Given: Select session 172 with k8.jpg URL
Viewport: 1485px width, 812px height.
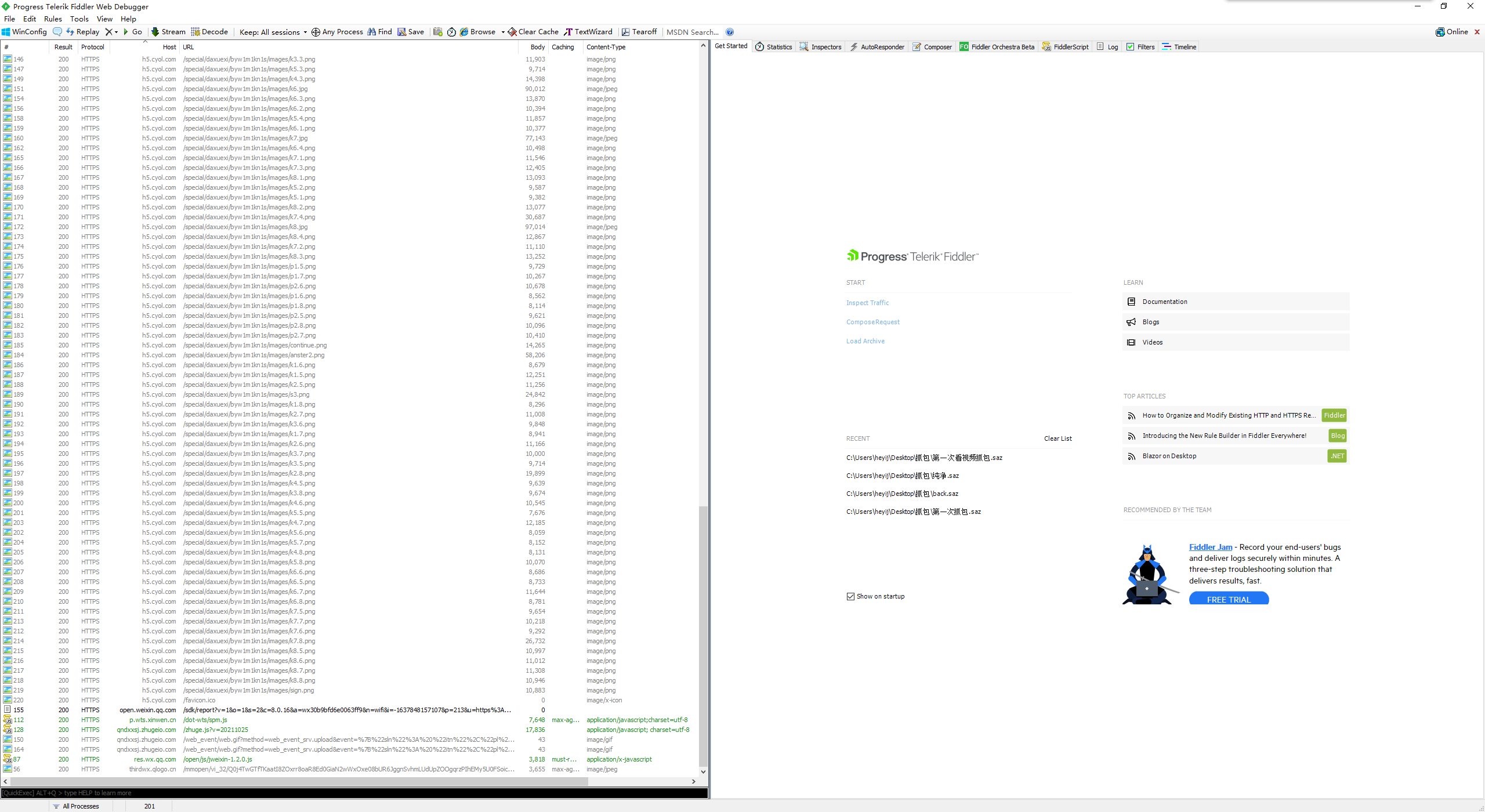Looking at the screenshot, I should (350, 227).
